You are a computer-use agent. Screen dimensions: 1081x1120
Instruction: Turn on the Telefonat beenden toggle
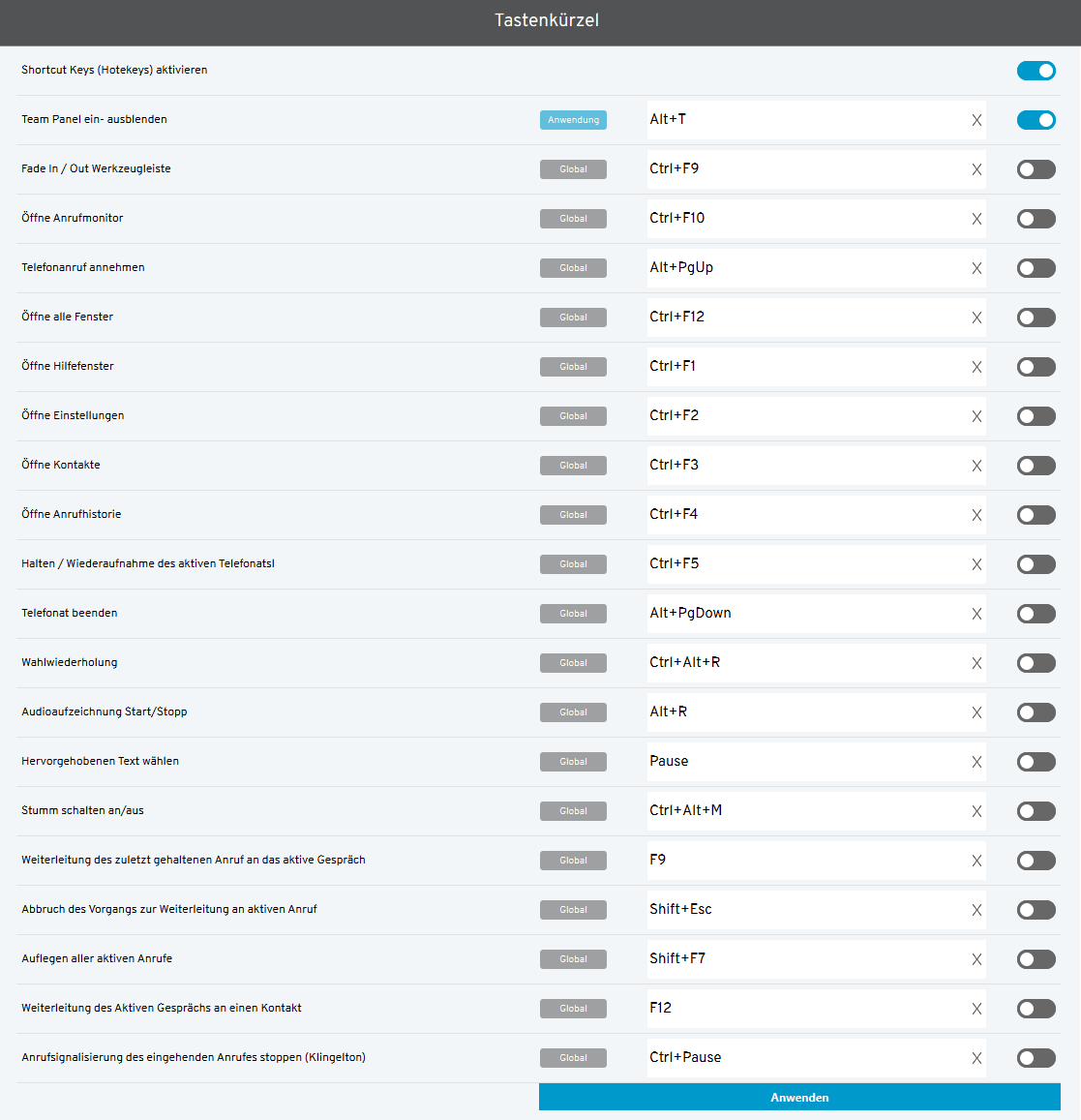tap(1036, 614)
